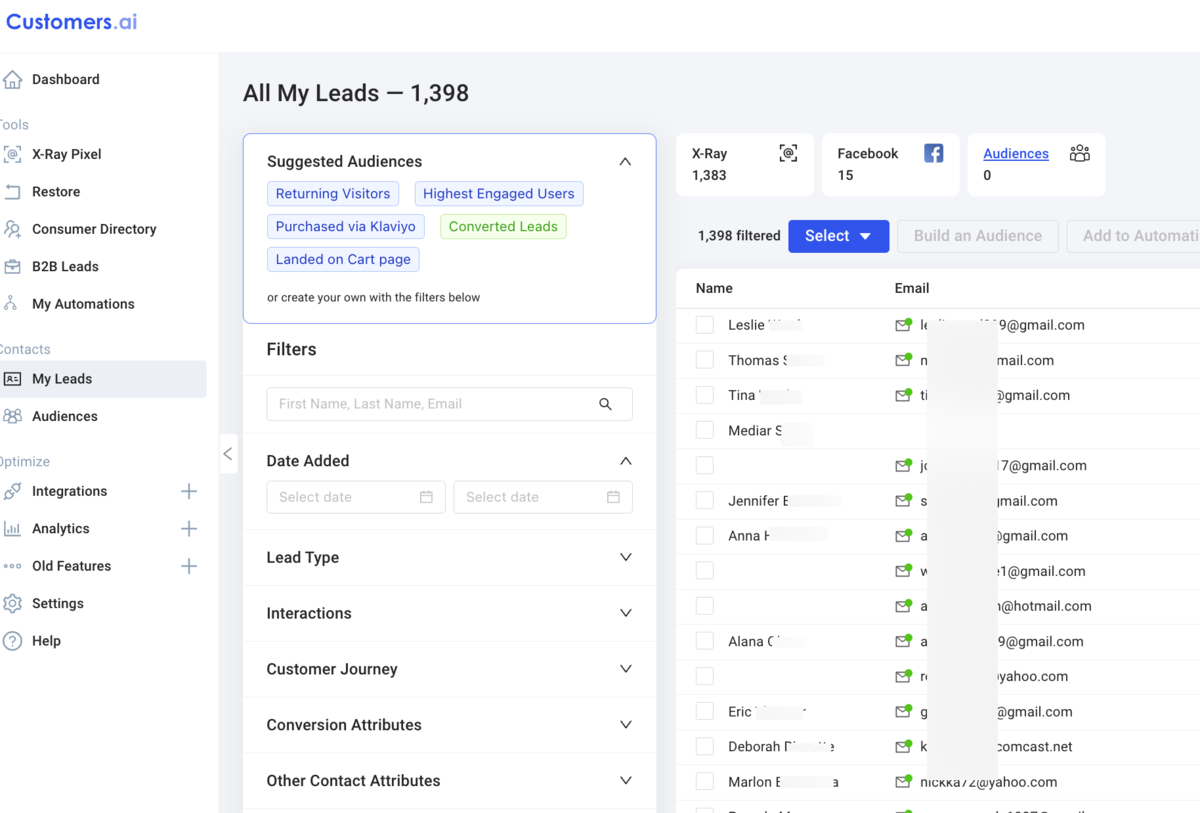Click the B2B Leads briefcase icon

12,267
